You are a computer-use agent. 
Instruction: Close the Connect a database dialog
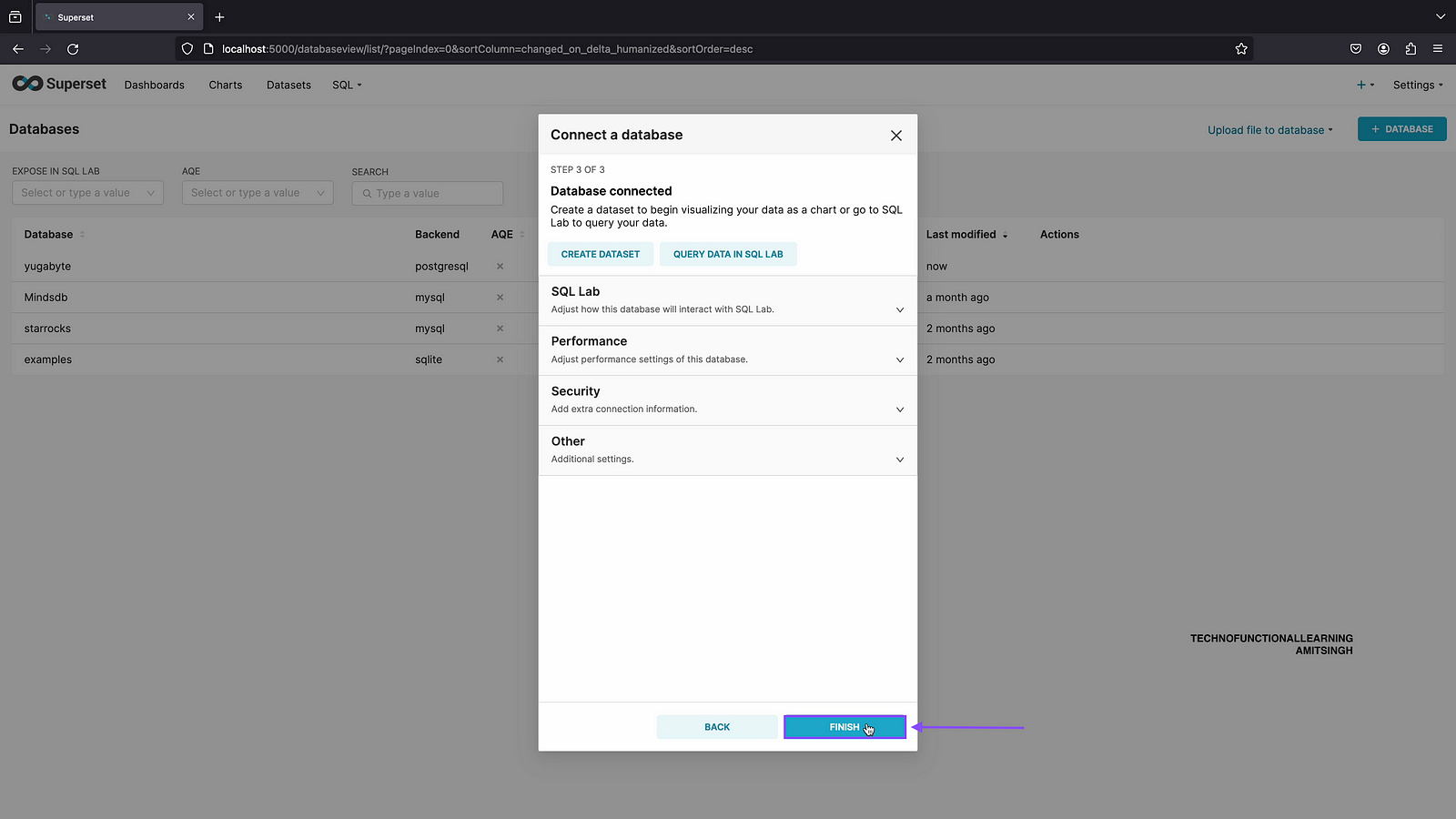tap(895, 136)
